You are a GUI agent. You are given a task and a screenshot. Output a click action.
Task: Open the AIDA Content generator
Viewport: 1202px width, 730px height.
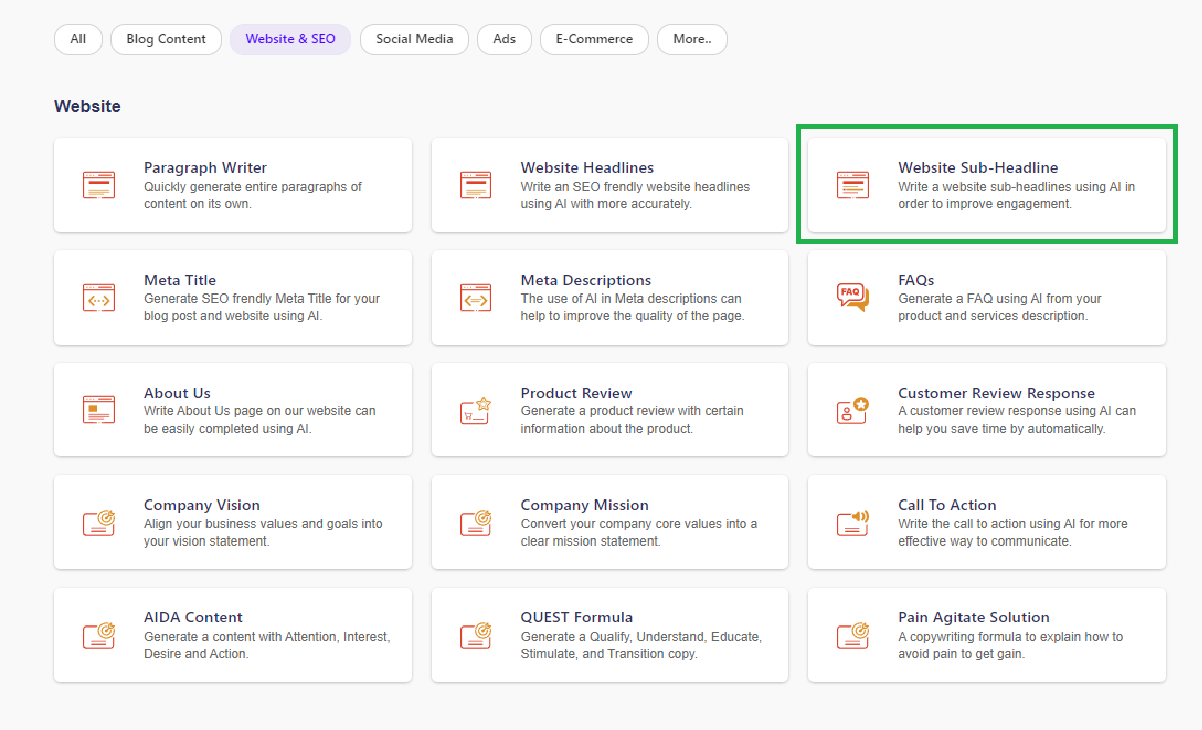click(233, 634)
